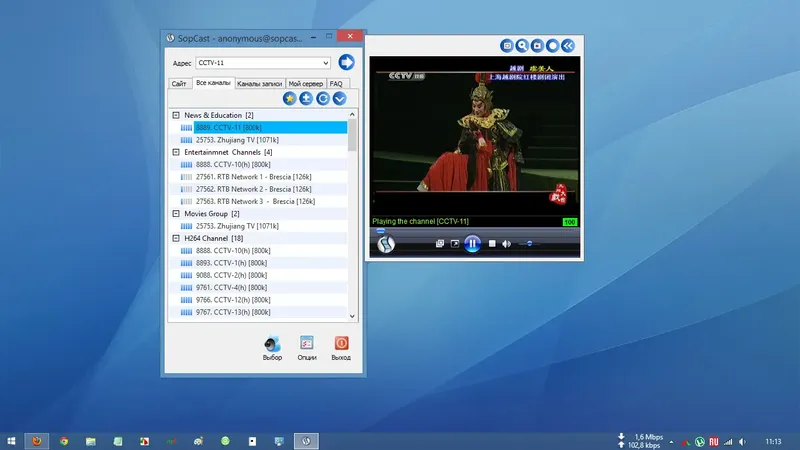Screen dimensions: 800x450
Task: Click the Выбор button
Action: click(272, 348)
